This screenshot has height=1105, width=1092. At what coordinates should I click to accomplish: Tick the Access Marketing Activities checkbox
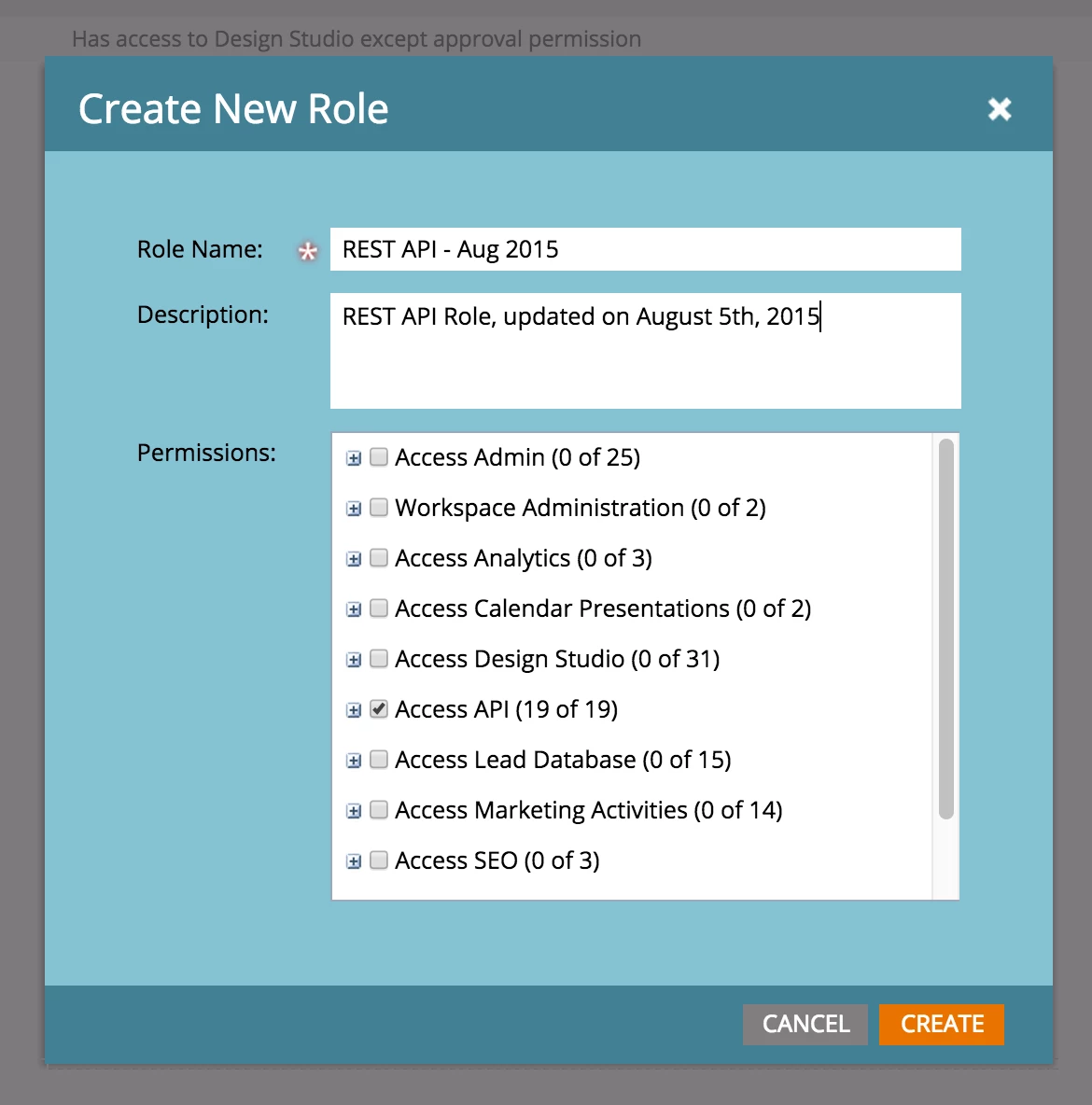point(379,809)
